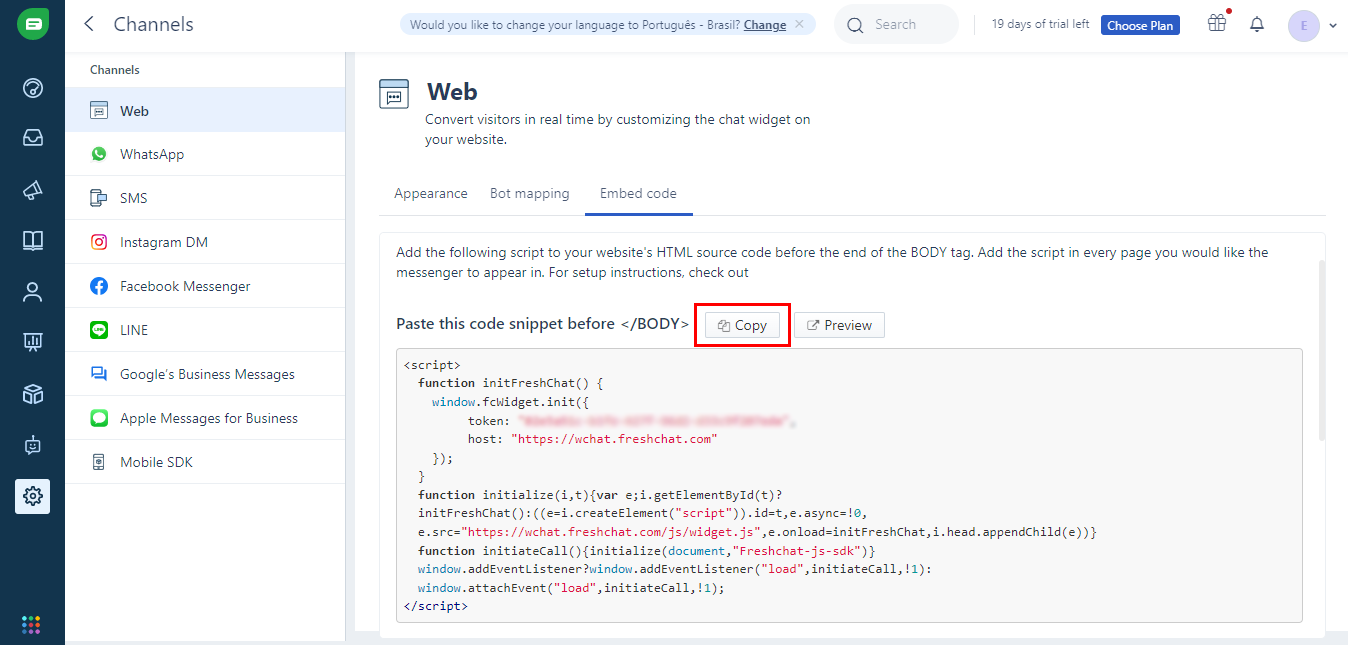Select the Web channel
Image resolution: width=1348 pixels, height=645 pixels.
pos(205,111)
